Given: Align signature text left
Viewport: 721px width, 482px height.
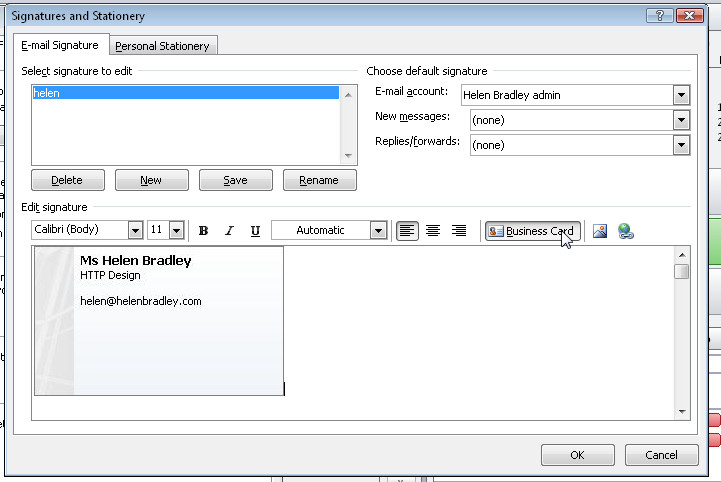Looking at the screenshot, I should pyautogui.click(x=407, y=230).
